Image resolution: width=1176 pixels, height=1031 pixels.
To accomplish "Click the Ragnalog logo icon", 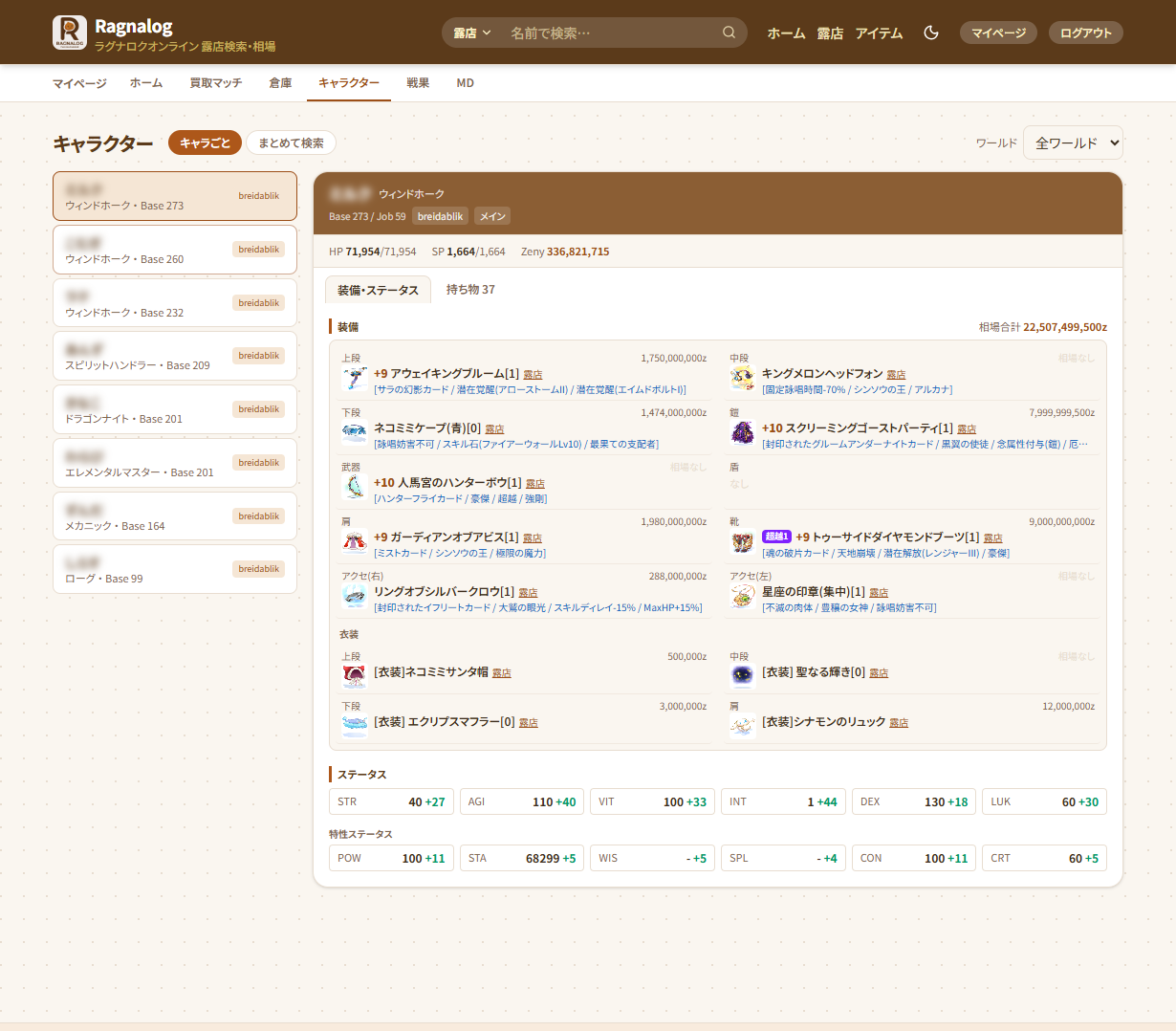I will tap(70, 33).
